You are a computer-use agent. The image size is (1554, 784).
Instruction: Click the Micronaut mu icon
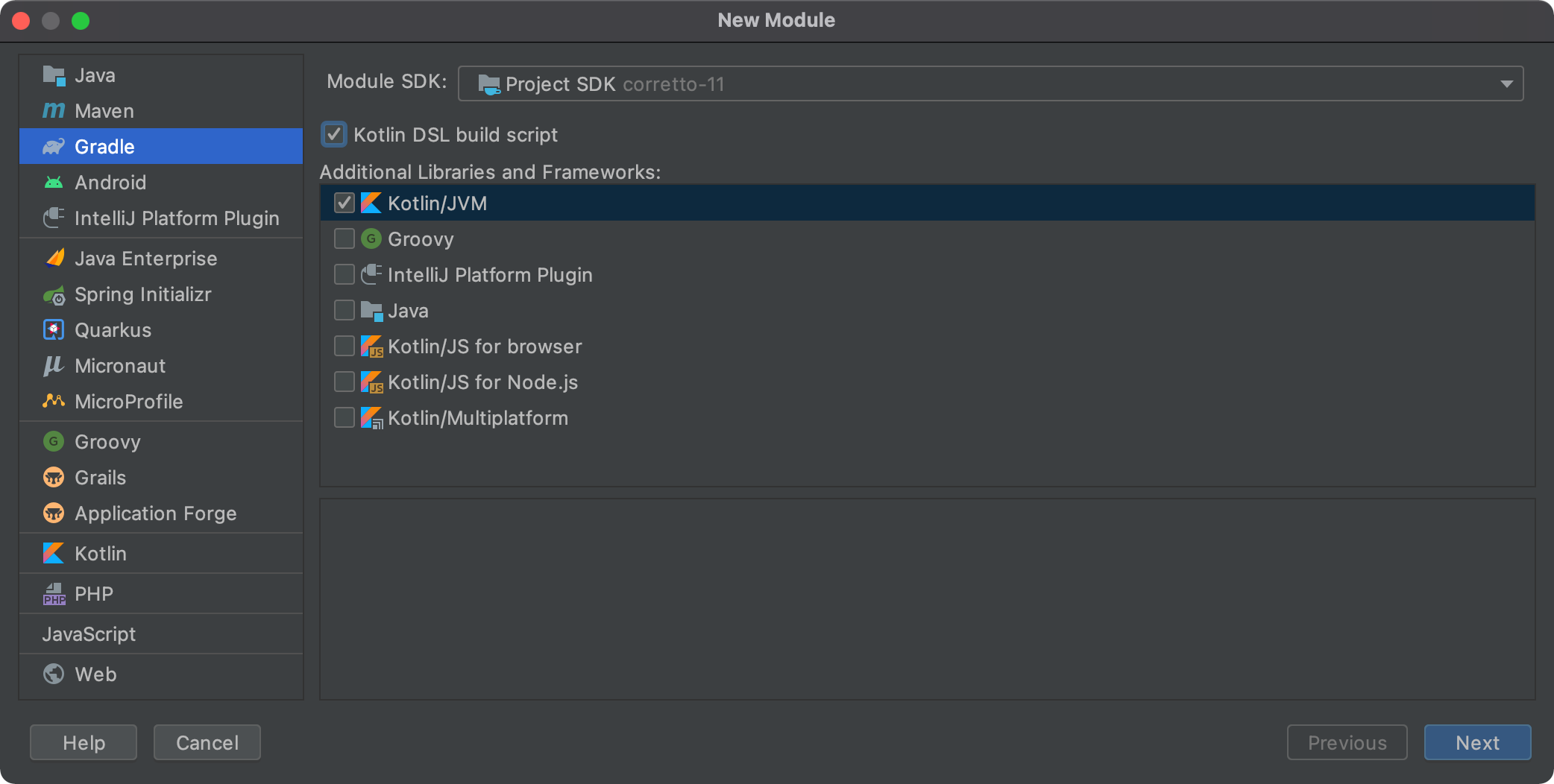pos(54,366)
